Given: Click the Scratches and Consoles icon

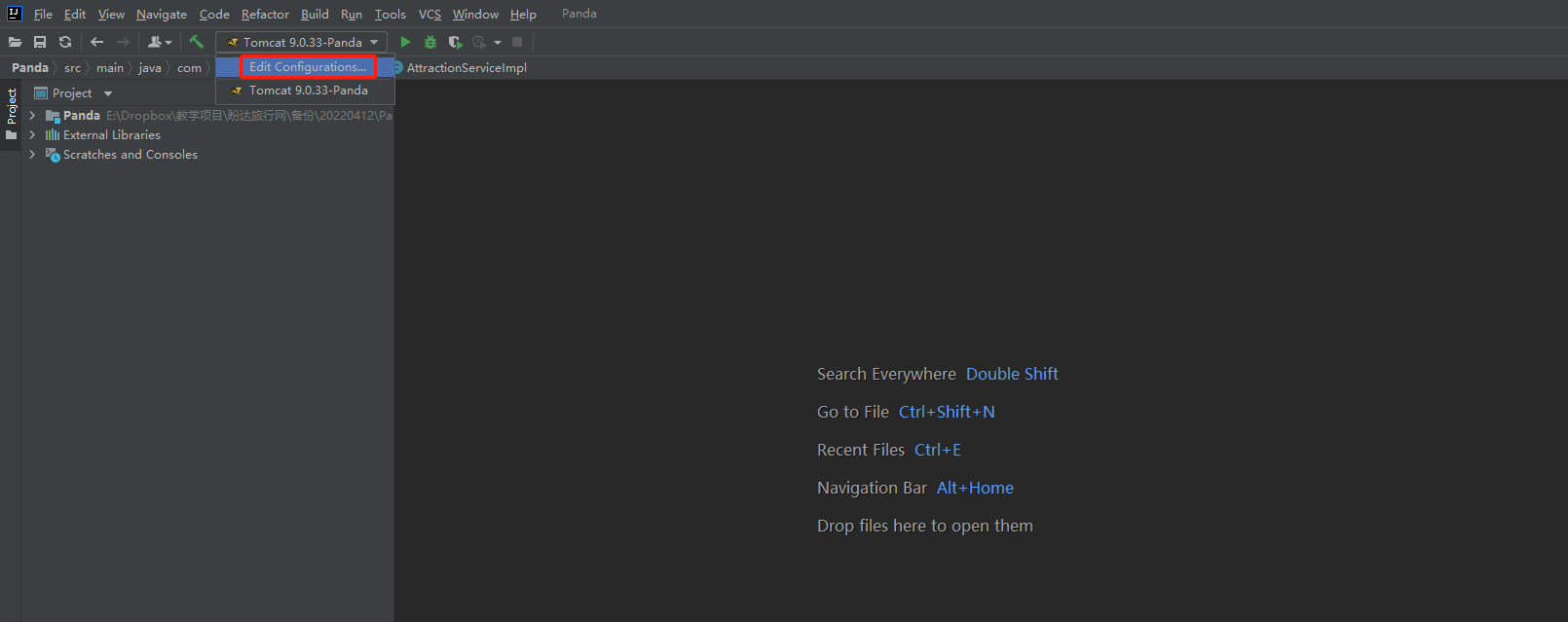Looking at the screenshot, I should (53, 155).
